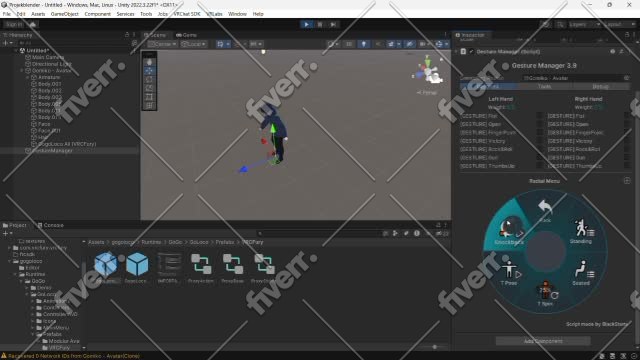The width and height of the screenshot is (640, 360).
Task: Toggle Left Hand Fist gesture box
Action: (540, 116)
